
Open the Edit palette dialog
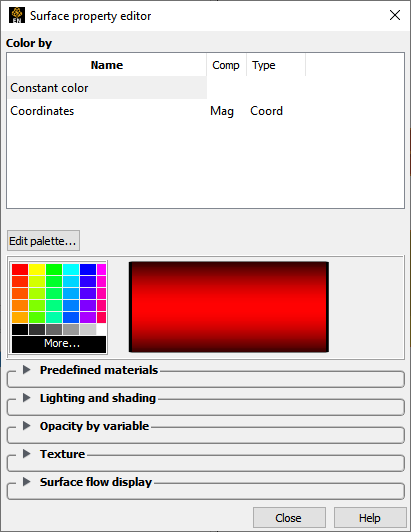pyautogui.click(x=43, y=241)
